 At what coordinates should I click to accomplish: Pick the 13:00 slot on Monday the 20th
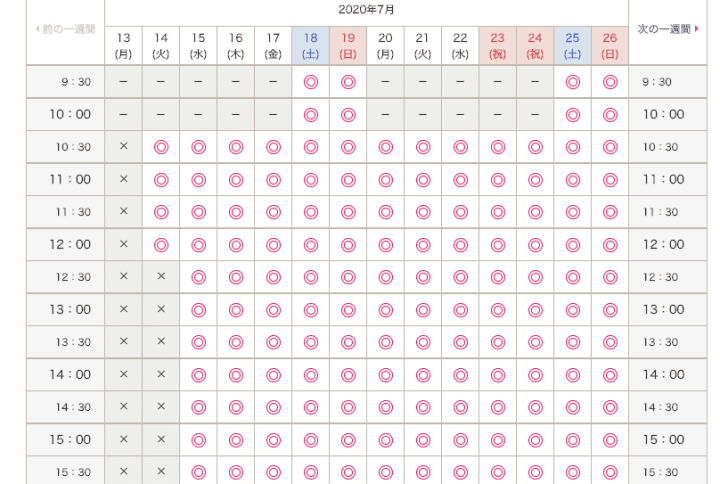tap(386, 309)
